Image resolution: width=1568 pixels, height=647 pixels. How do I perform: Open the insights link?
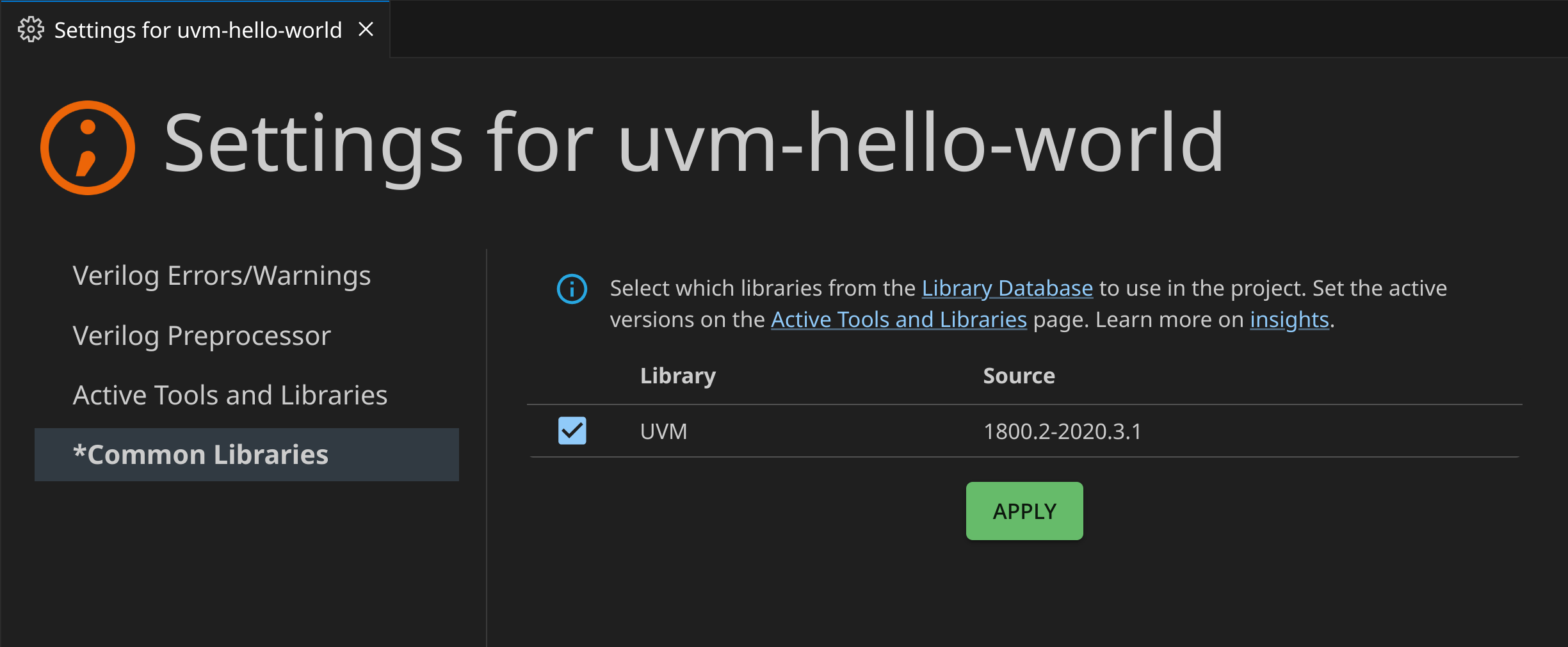(x=1289, y=320)
